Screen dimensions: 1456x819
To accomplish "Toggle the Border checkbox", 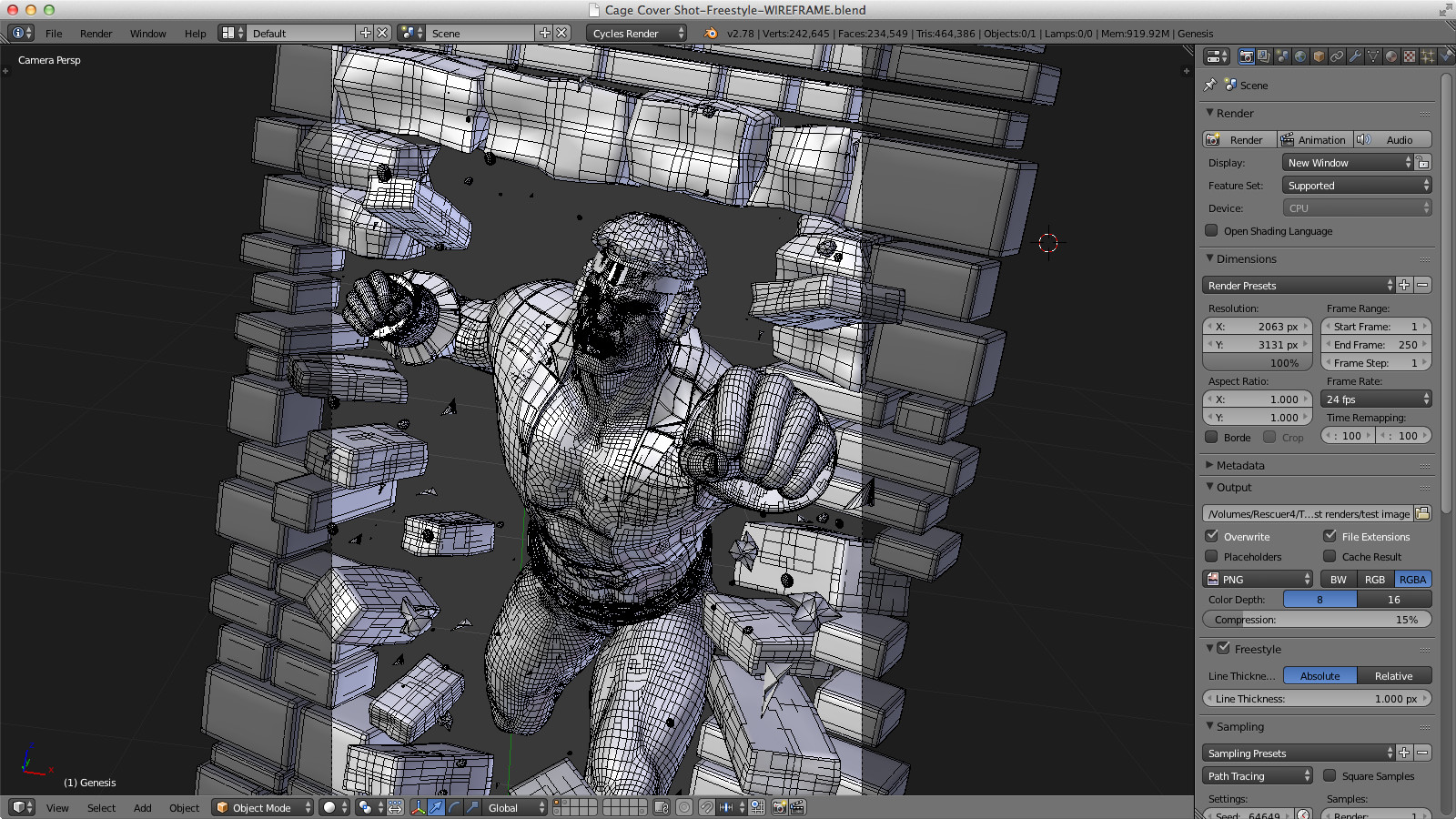I will click(1211, 437).
